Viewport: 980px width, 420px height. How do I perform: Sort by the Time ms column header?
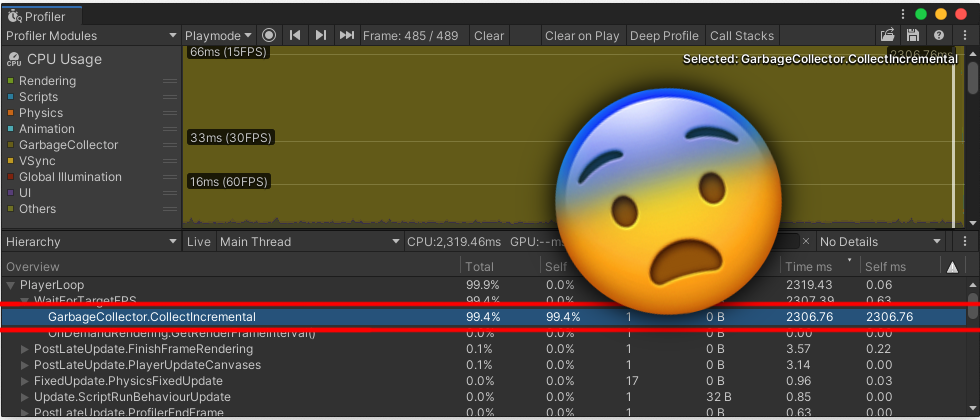coord(819,267)
